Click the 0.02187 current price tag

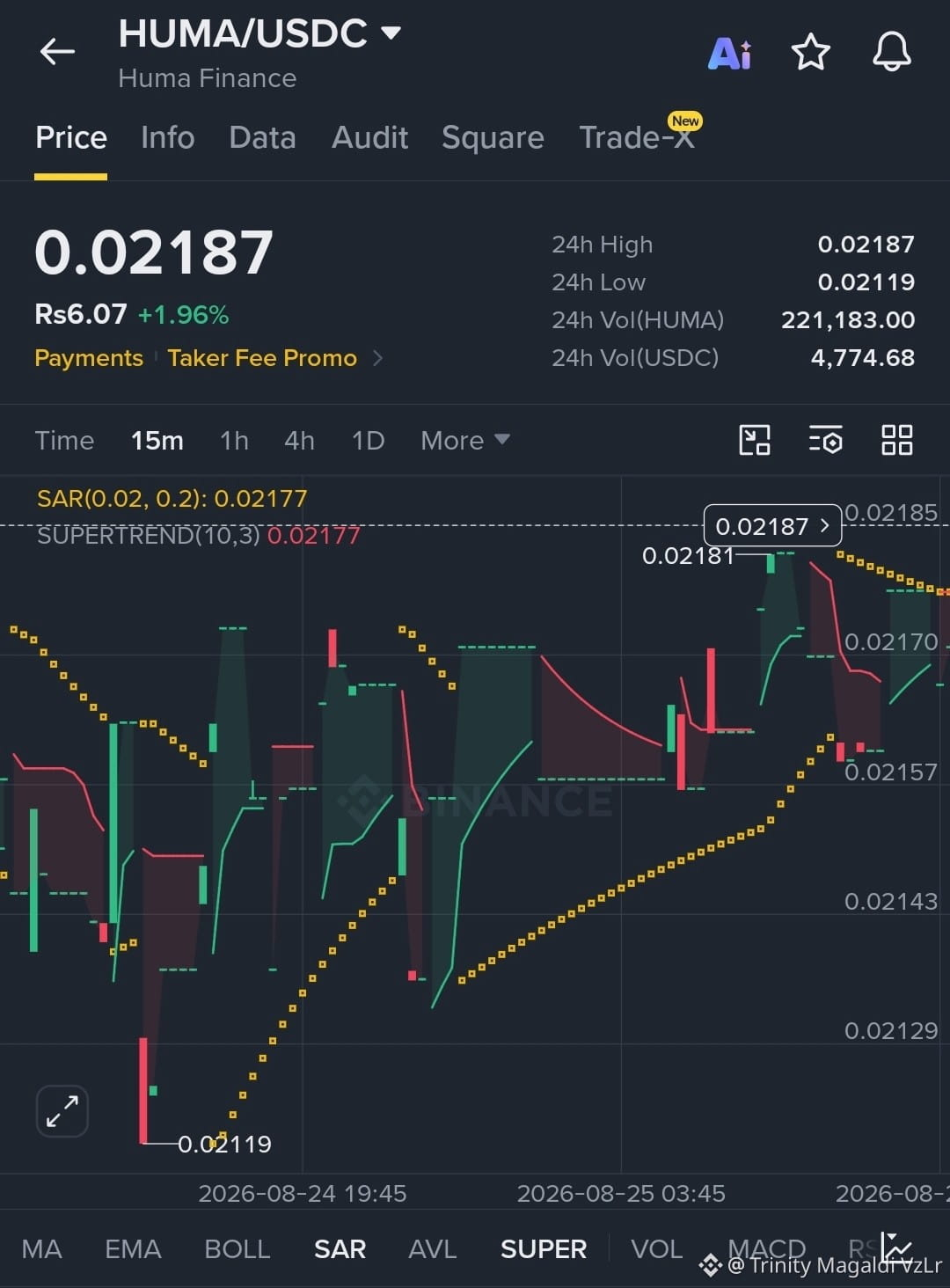[772, 526]
